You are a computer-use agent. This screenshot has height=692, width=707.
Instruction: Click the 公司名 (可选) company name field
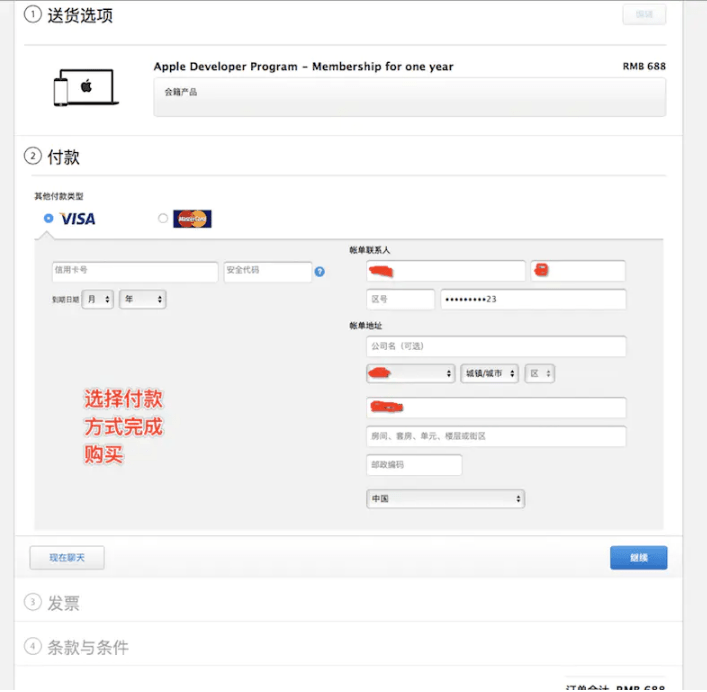pos(496,346)
